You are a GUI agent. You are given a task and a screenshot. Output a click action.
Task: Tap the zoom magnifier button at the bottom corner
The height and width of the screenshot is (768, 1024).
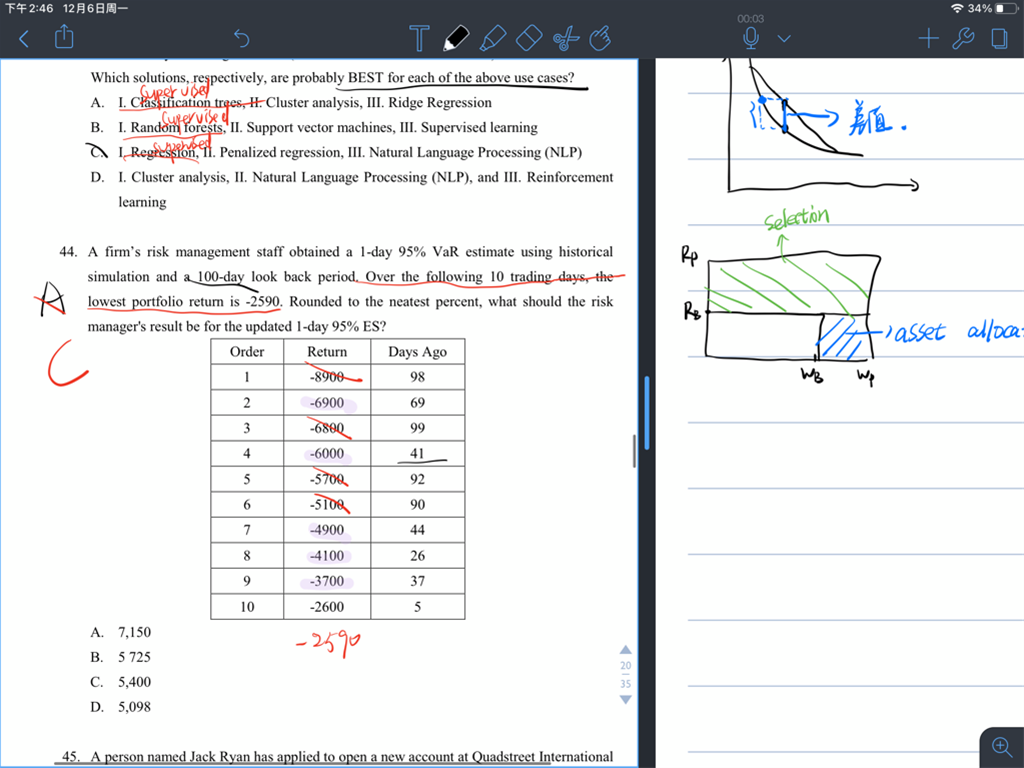[x=1002, y=746]
